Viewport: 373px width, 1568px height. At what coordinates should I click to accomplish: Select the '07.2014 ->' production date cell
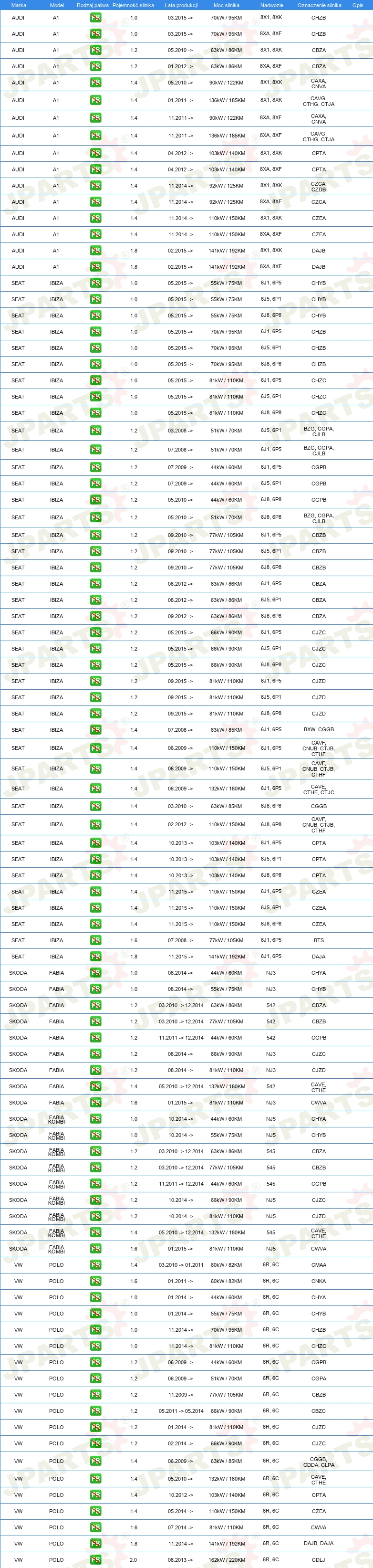tap(181, 1527)
